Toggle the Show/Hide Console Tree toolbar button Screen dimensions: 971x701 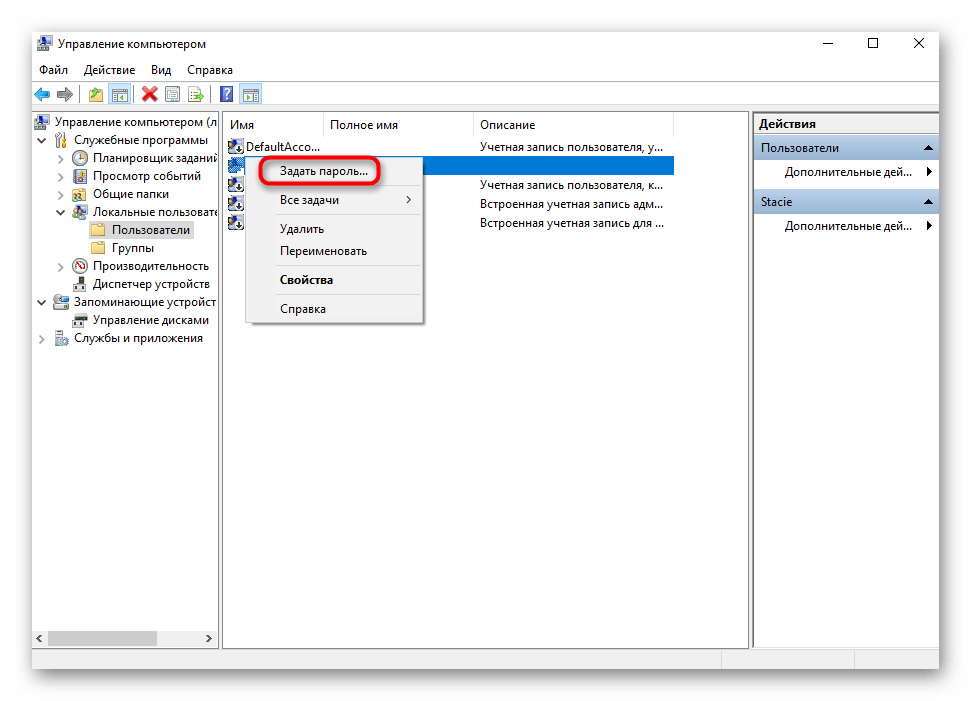click(119, 95)
